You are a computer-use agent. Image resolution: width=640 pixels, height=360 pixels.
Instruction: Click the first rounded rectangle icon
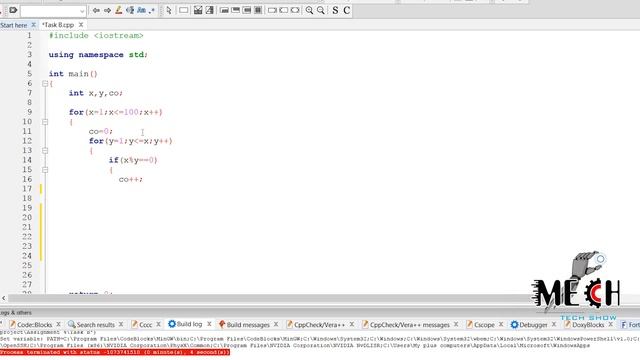click(272, 10)
